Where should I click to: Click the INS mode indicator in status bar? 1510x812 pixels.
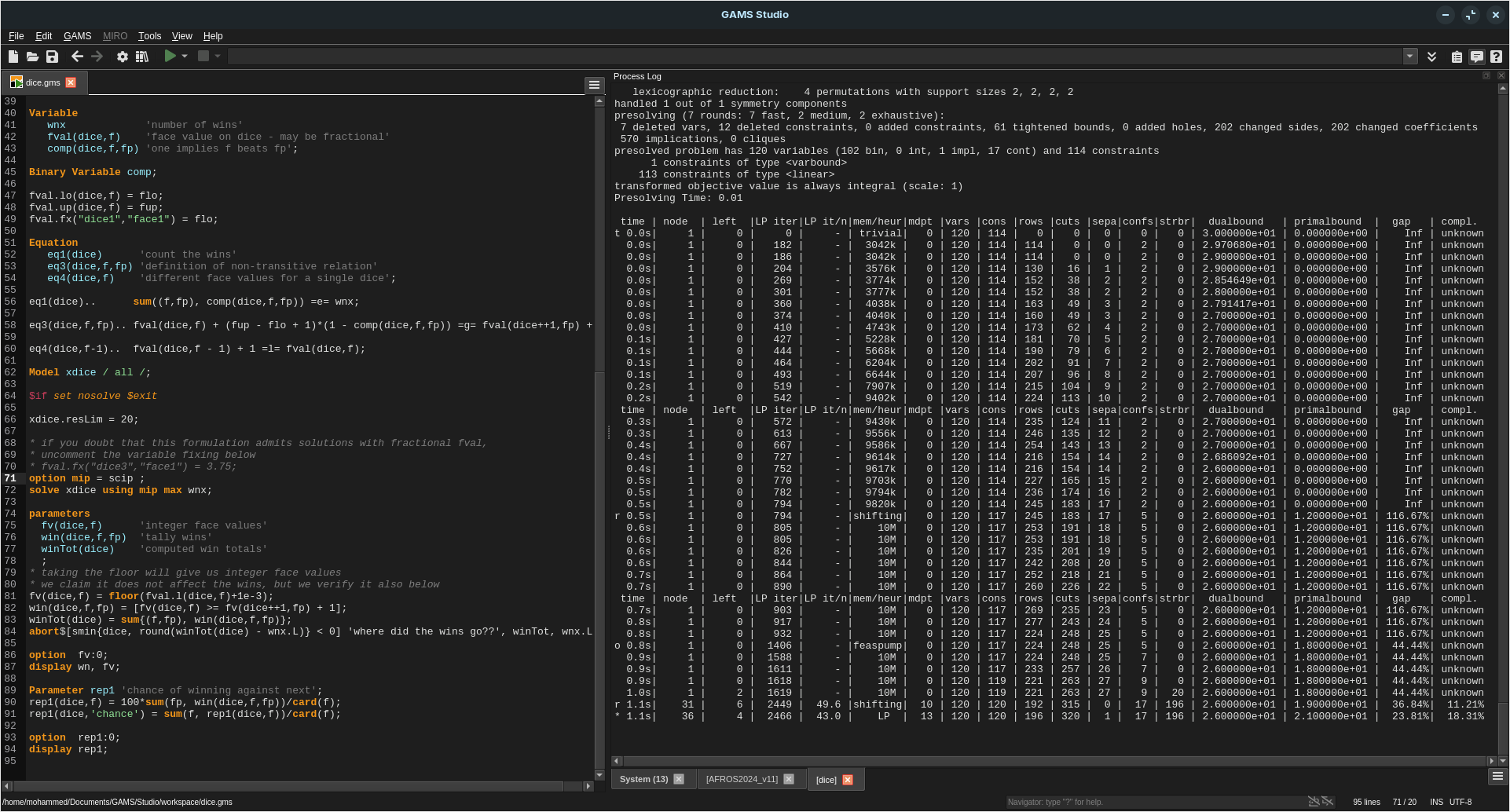pyautogui.click(x=1436, y=802)
